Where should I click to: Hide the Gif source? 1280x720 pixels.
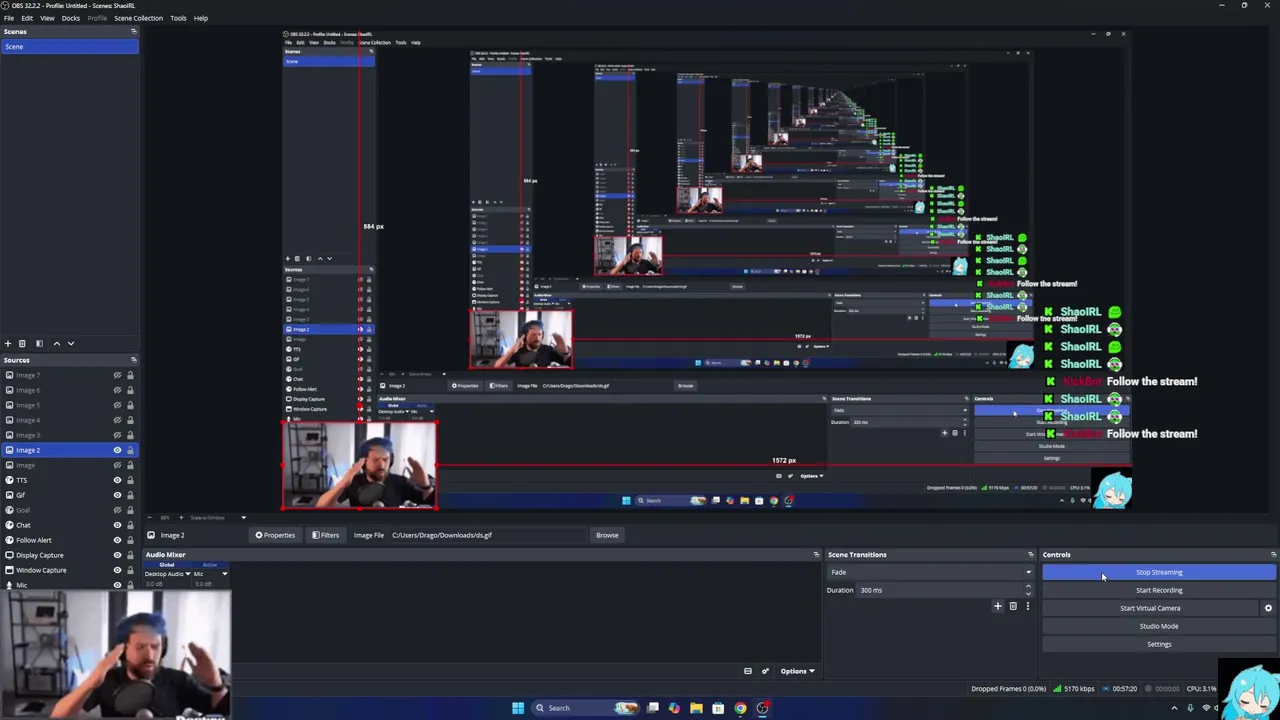pyautogui.click(x=117, y=495)
